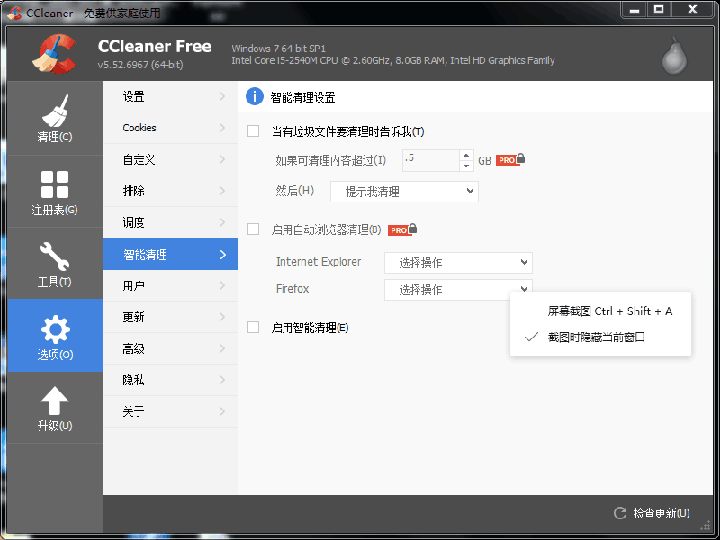
Task: Click the Intel Core i5-2540M CPU specs line
Action: tap(393, 61)
